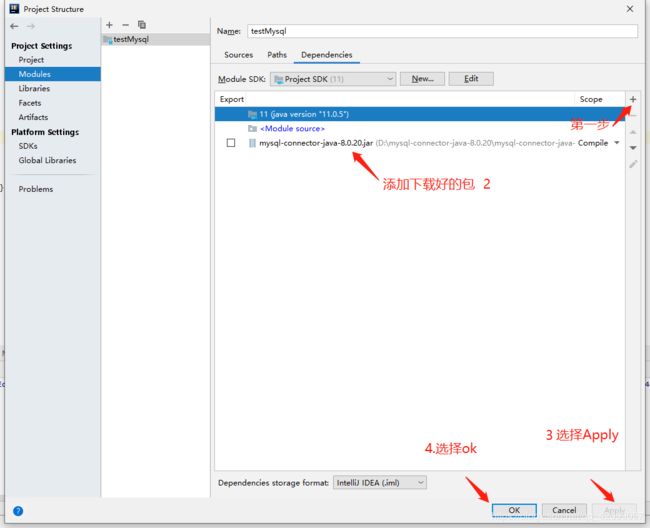Viewport: 650px width, 528px height.
Task: Close the Project Structure dialog
Action: point(630,9)
